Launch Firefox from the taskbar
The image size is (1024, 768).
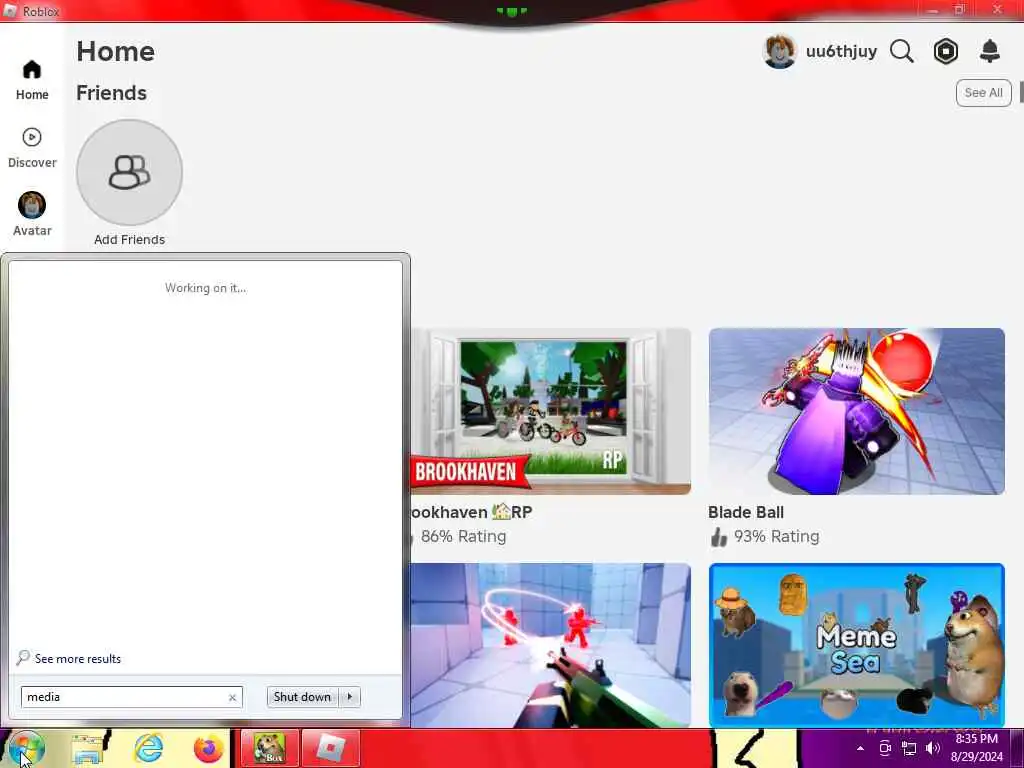(x=208, y=748)
